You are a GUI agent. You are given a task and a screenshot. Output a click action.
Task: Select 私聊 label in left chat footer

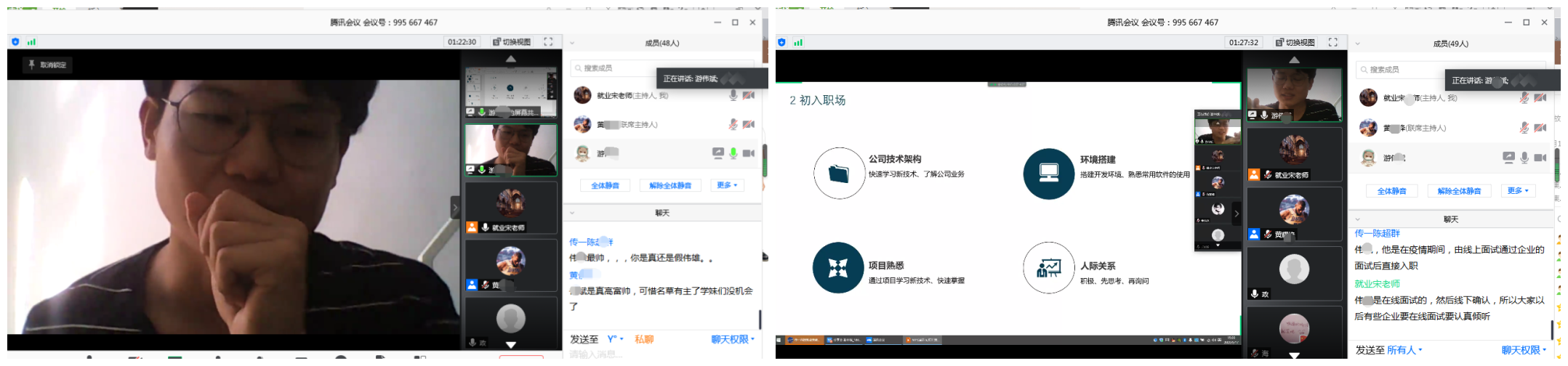pyautogui.click(x=644, y=339)
